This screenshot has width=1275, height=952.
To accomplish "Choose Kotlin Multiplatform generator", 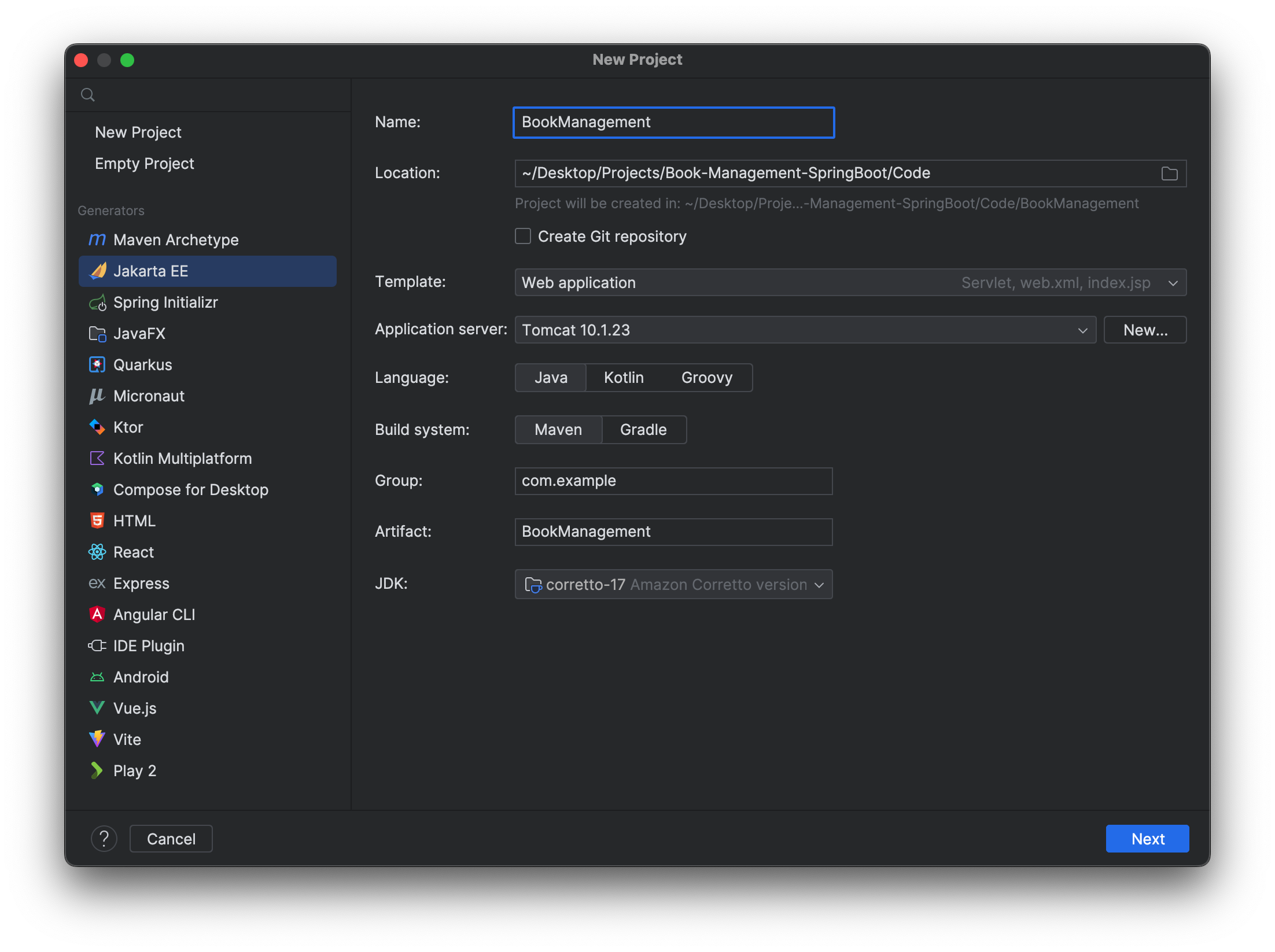I will click(x=182, y=459).
